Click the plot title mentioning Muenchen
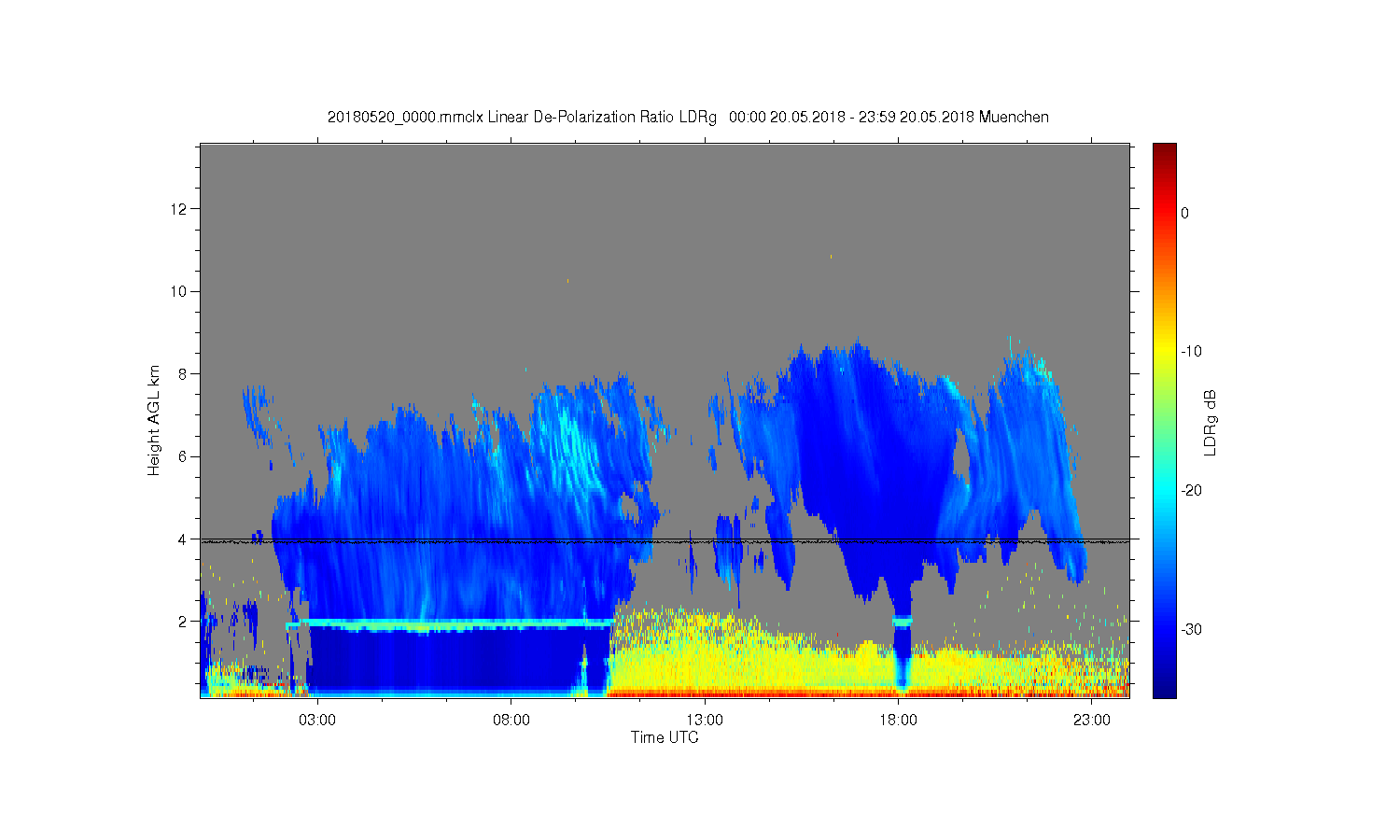The image size is (1400, 840). tap(688, 118)
